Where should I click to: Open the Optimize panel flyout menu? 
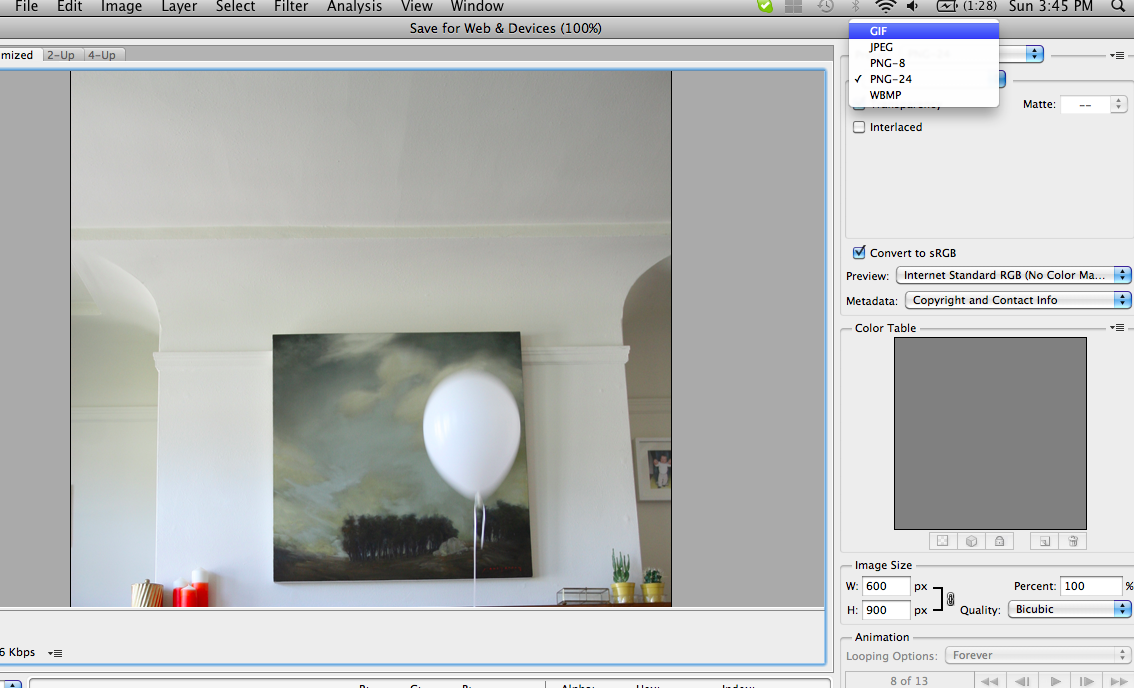click(1117, 55)
